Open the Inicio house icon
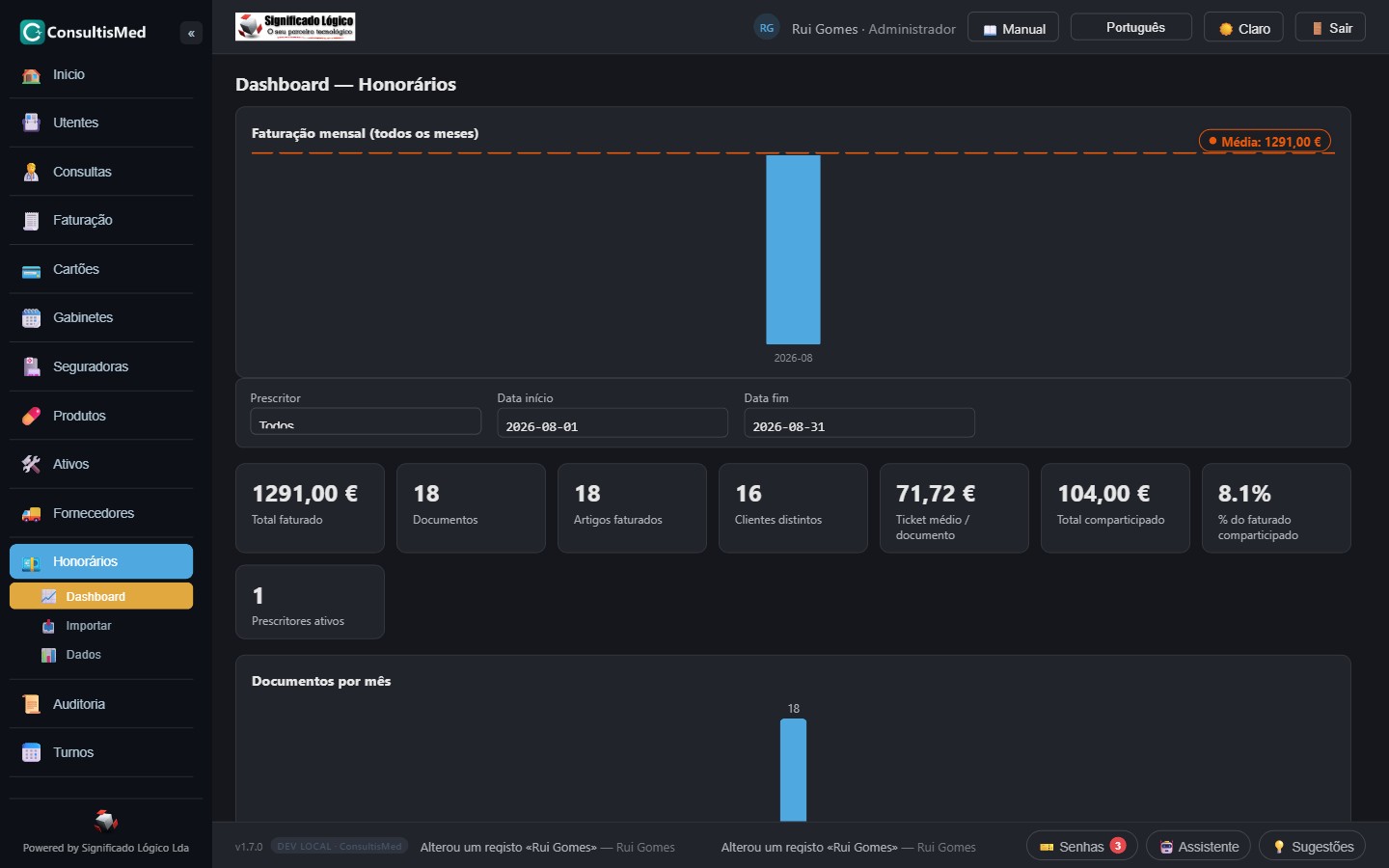The height and width of the screenshot is (868, 1389). 32,75
